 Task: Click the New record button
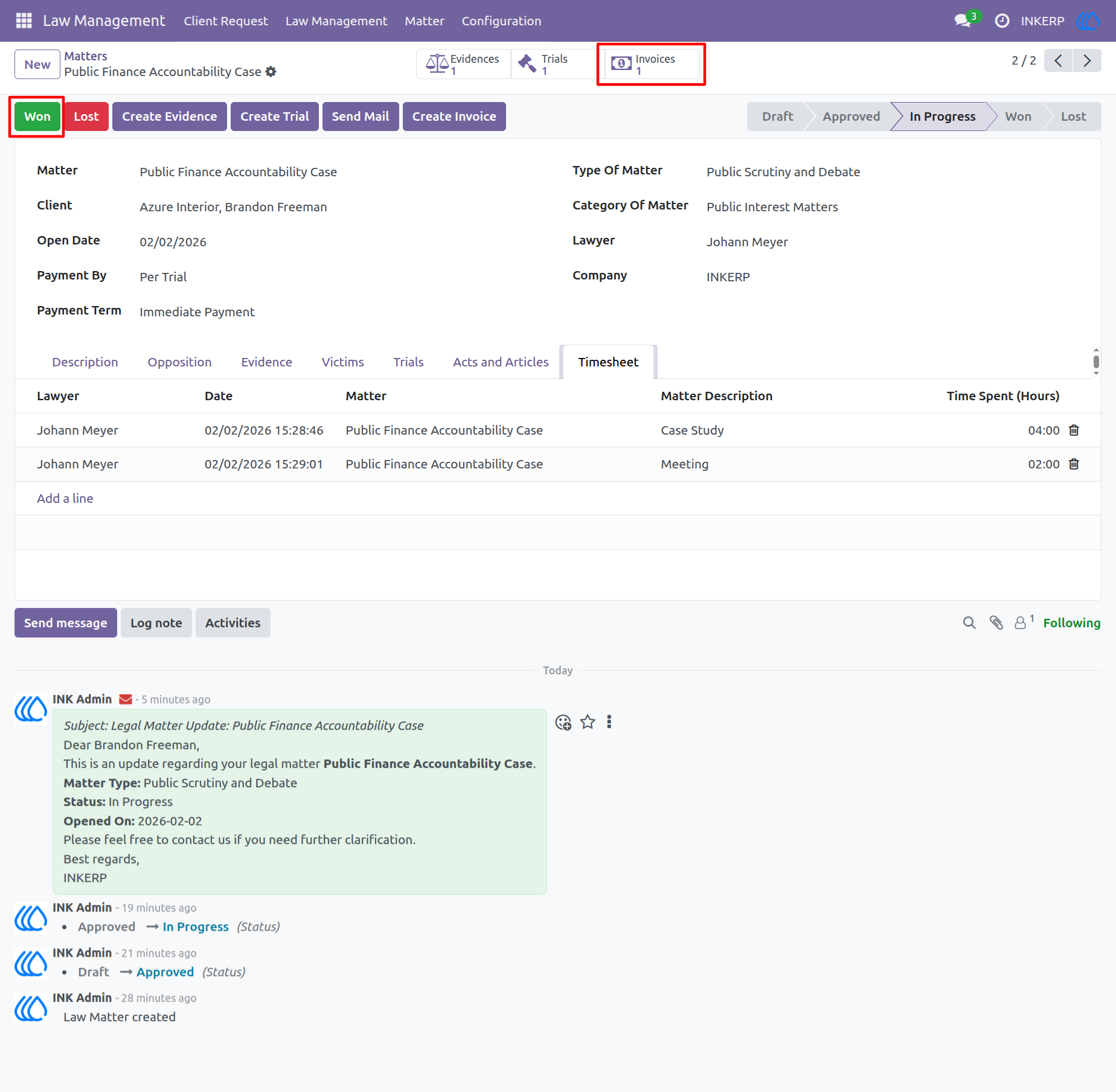click(x=37, y=64)
